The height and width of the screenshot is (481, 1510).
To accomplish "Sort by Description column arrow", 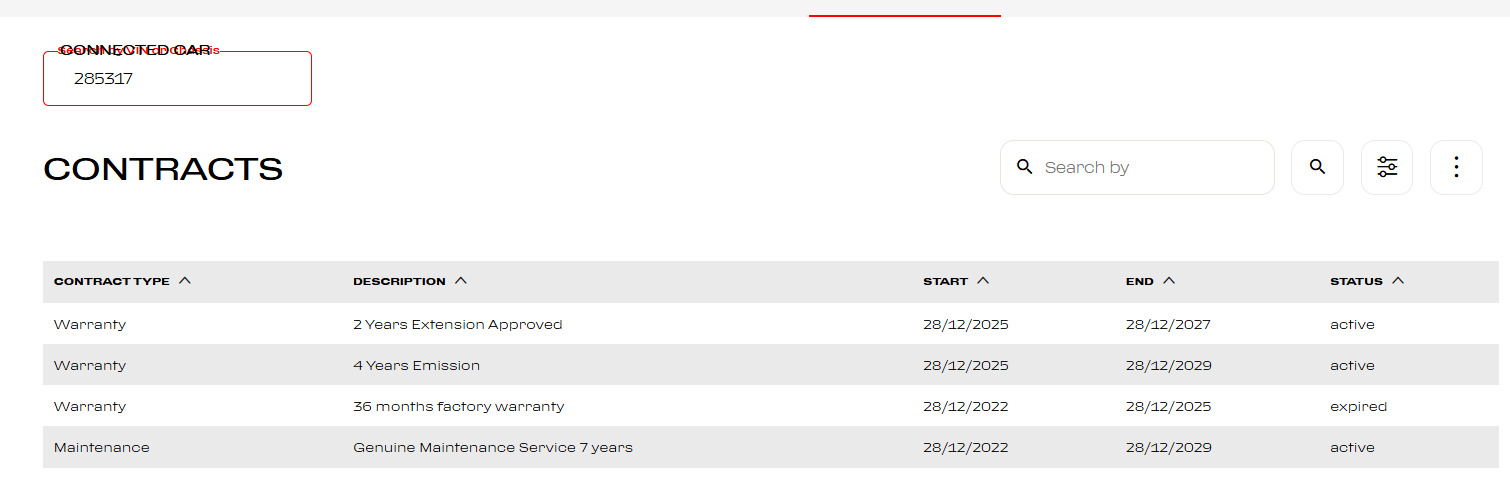I will 461,281.
